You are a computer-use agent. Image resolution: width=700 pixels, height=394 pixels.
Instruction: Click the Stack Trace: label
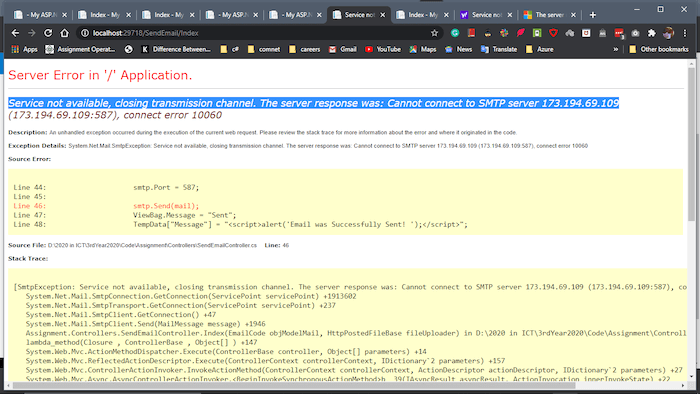point(28,258)
